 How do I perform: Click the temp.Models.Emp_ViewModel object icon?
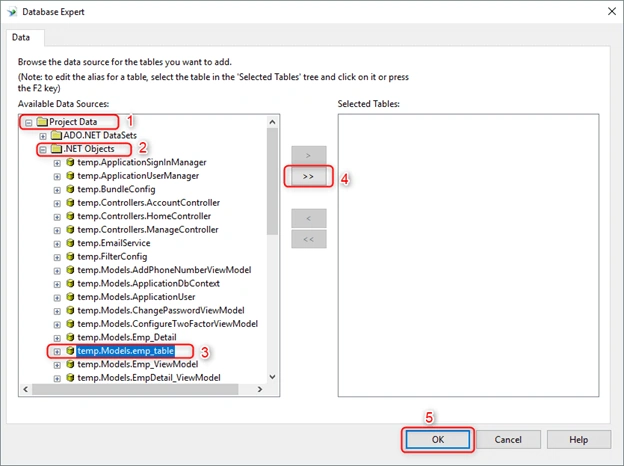pyautogui.click(x=70, y=364)
